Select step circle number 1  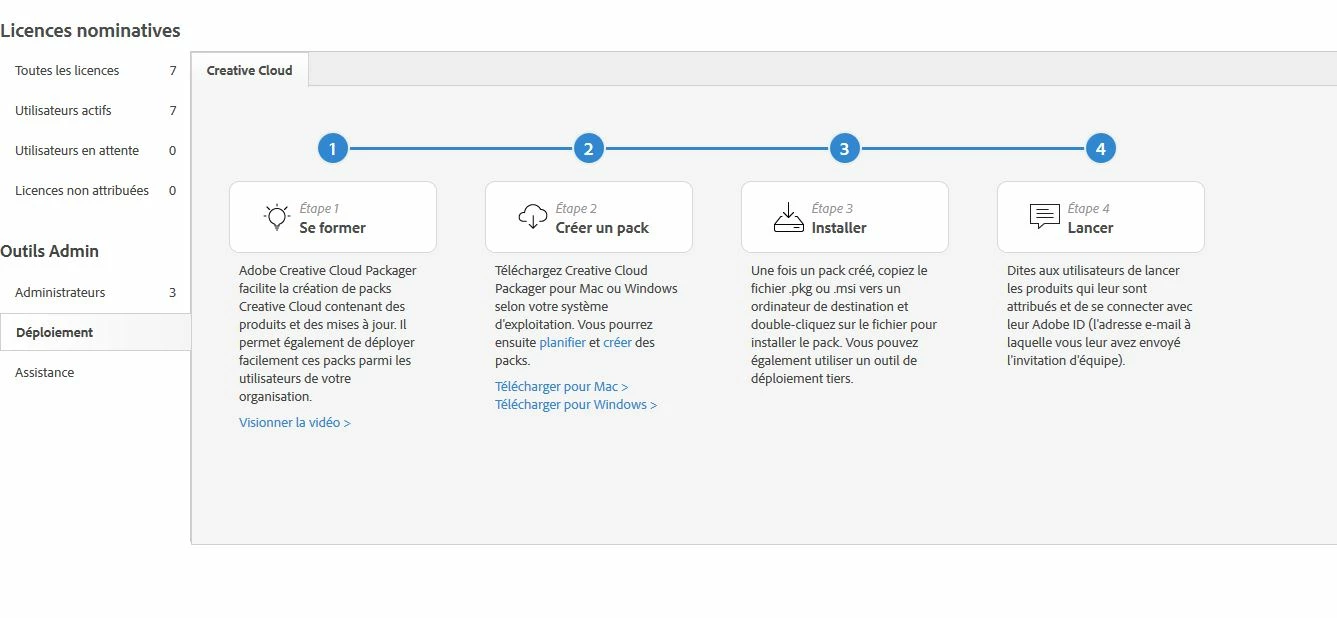(x=332, y=149)
